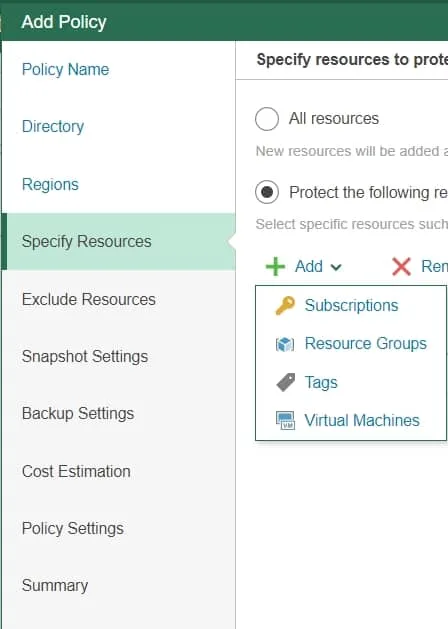Image resolution: width=448 pixels, height=629 pixels.
Task: Click the green plus Add icon
Action: pos(275,267)
